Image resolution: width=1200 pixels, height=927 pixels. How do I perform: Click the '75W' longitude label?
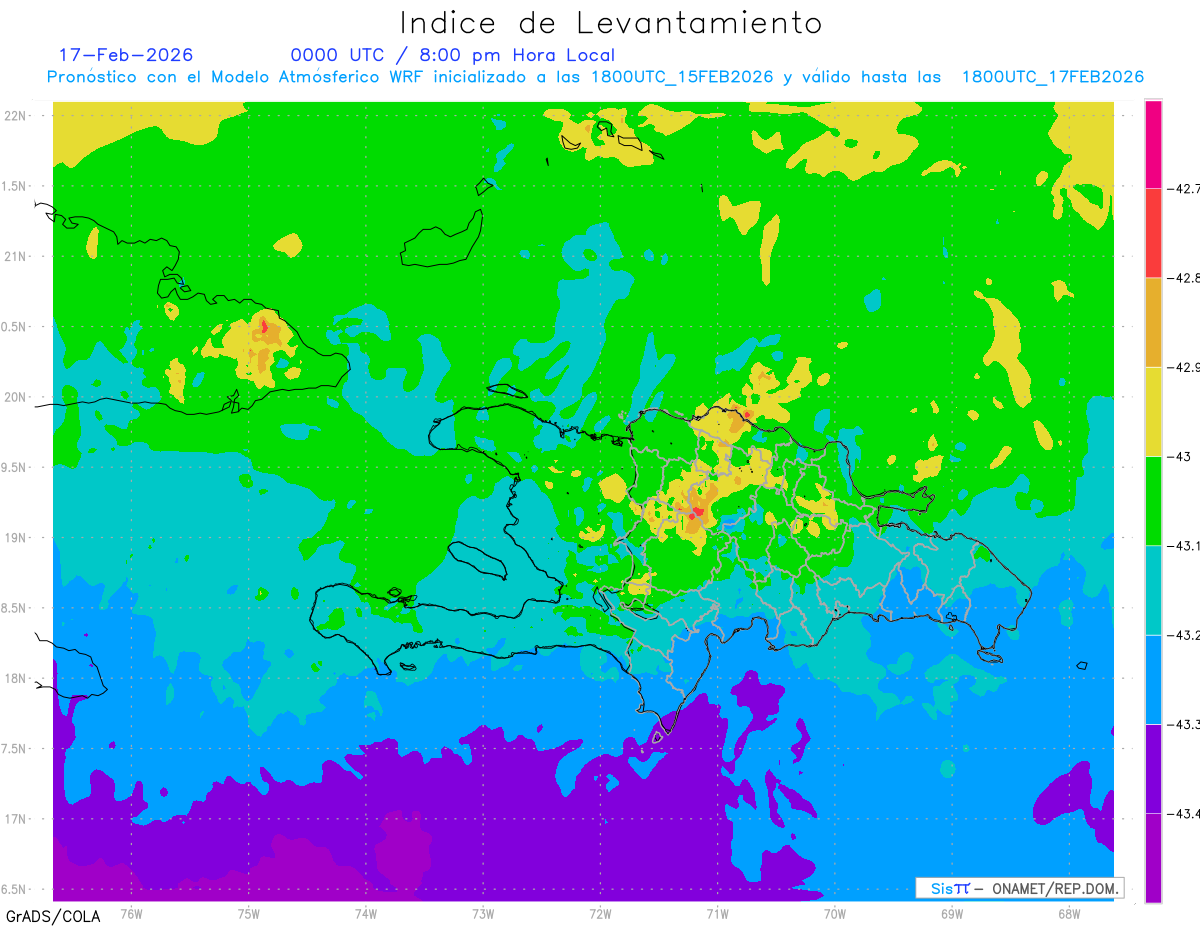(249, 913)
